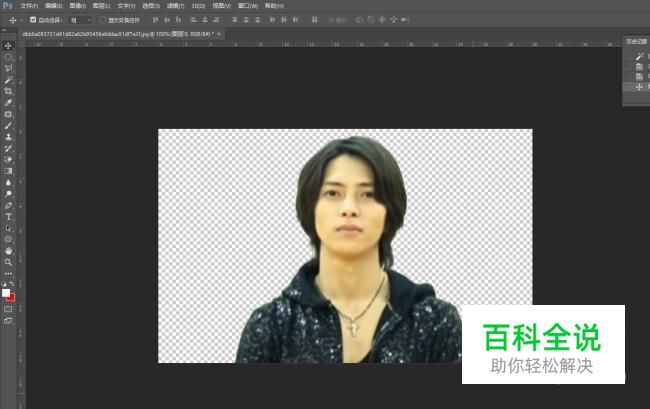Reset default foreground and background colors
The width and height of the screenshot is (650, 409).
pyautogui.click(x=4, y=284)
